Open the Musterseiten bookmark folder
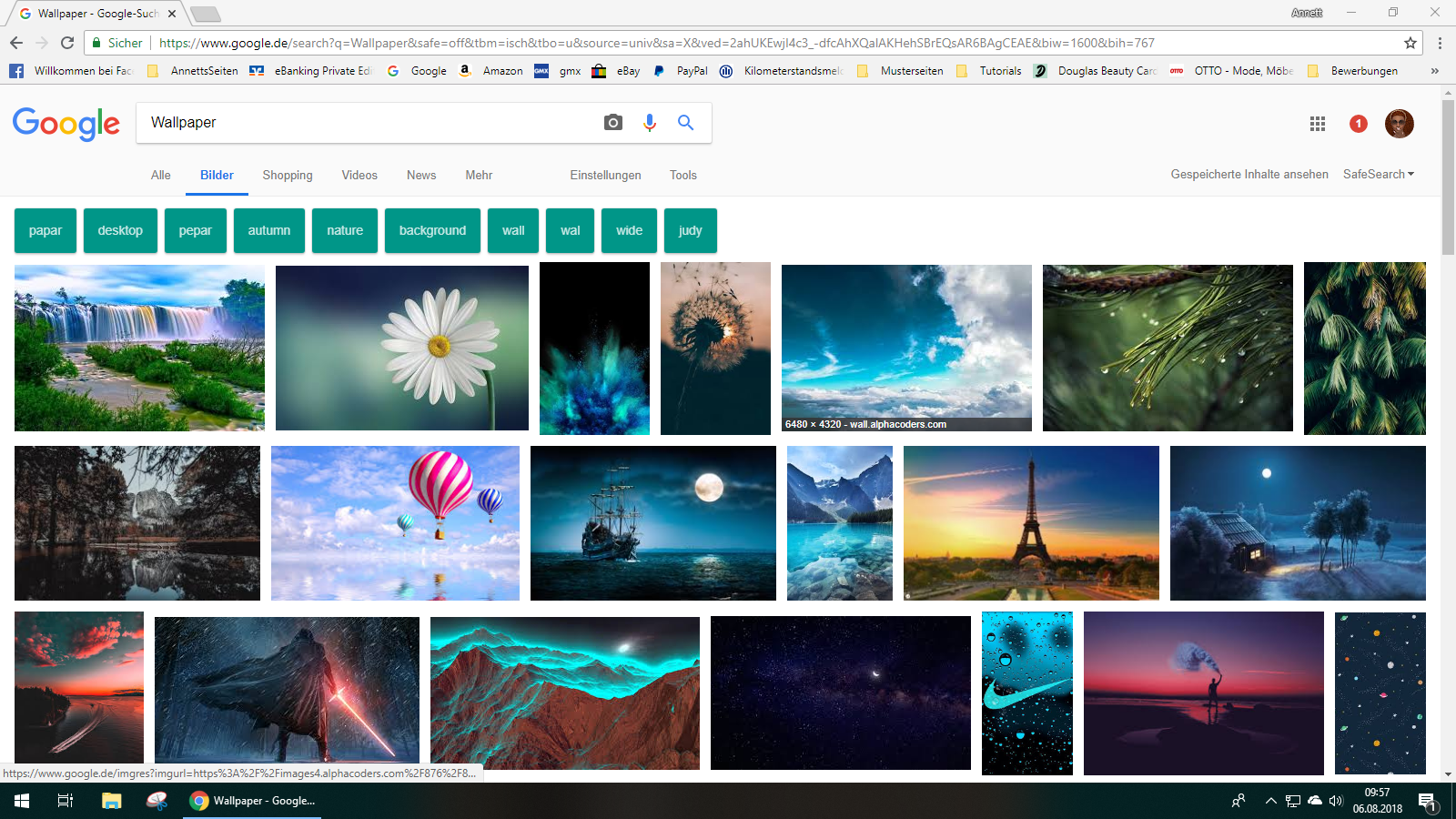The image size is (1456, 819). click(x=899, y=71)
